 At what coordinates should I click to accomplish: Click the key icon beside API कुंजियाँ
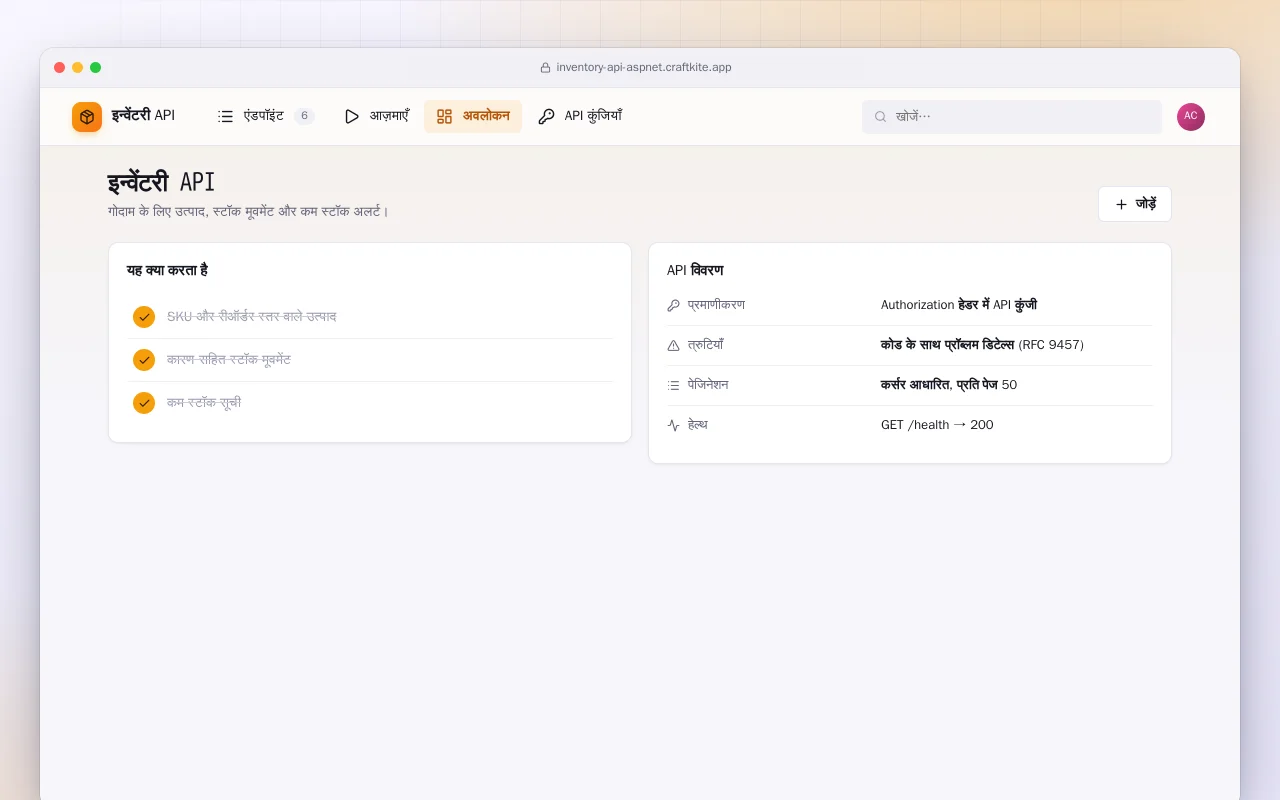click(546, 116)
